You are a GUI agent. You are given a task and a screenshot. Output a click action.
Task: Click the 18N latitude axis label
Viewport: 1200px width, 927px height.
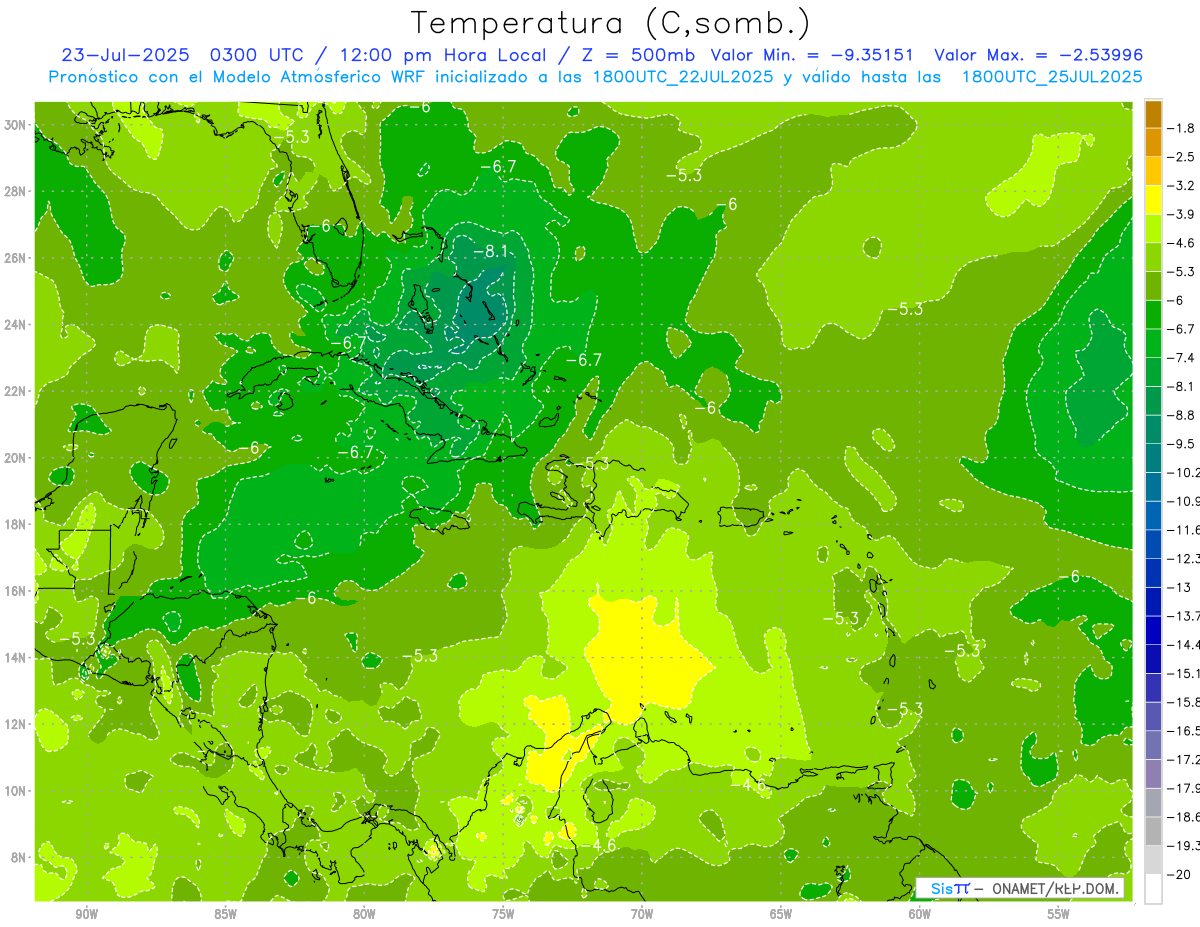pos(16,524)
